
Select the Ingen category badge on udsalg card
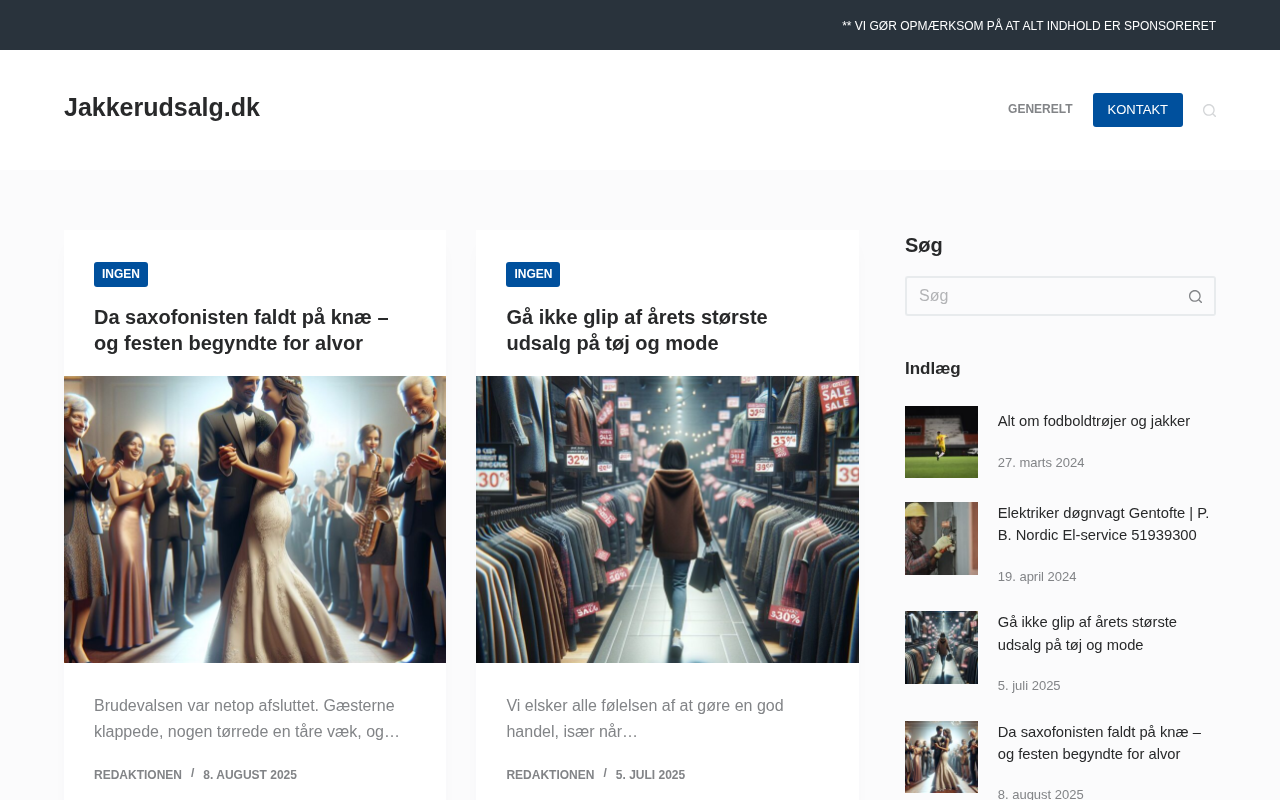pyautogui.click(x=533, y=274)
